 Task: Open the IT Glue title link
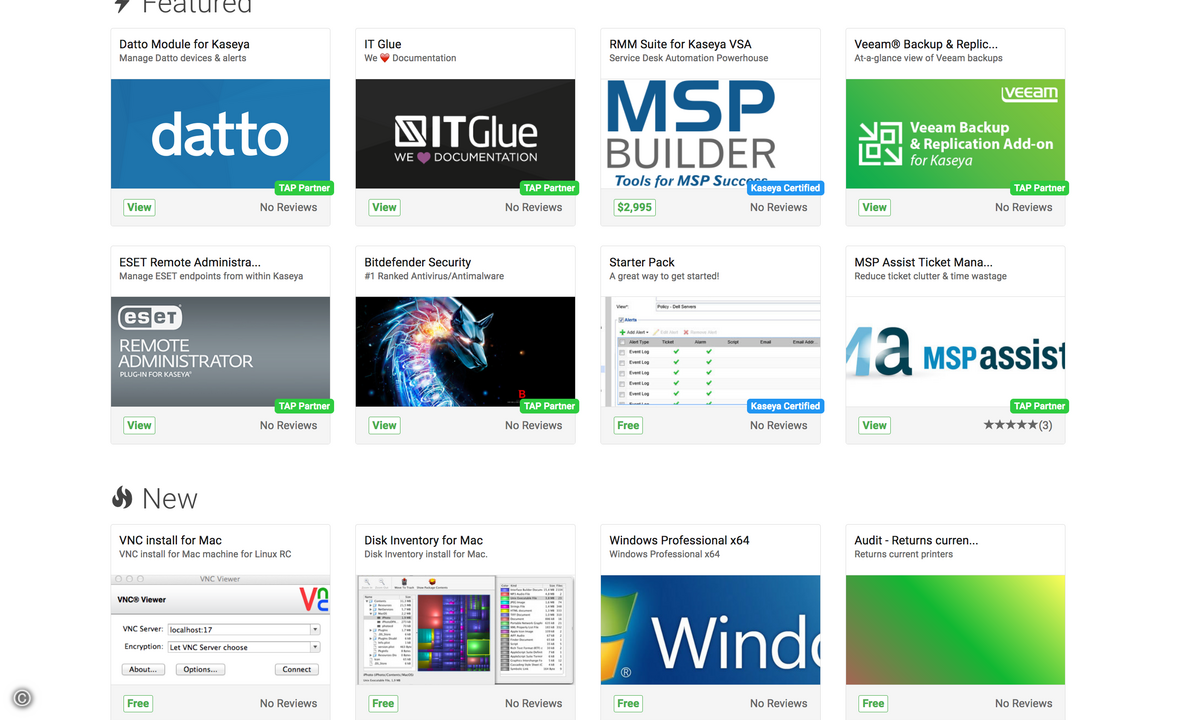(x=383, y=44)
